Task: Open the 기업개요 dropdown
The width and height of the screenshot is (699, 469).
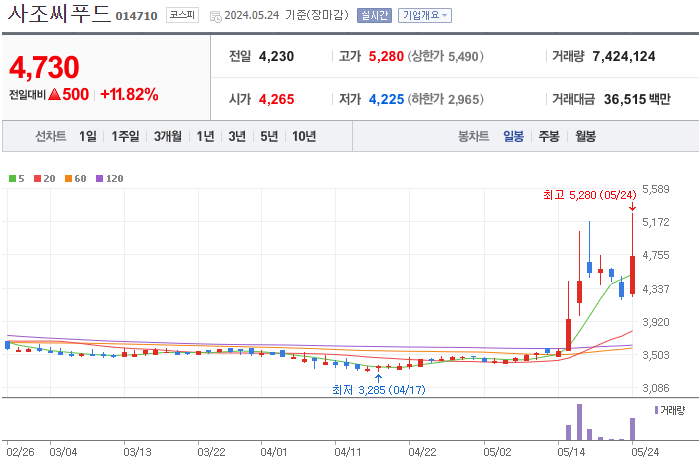Action: [x=424, y=16]
